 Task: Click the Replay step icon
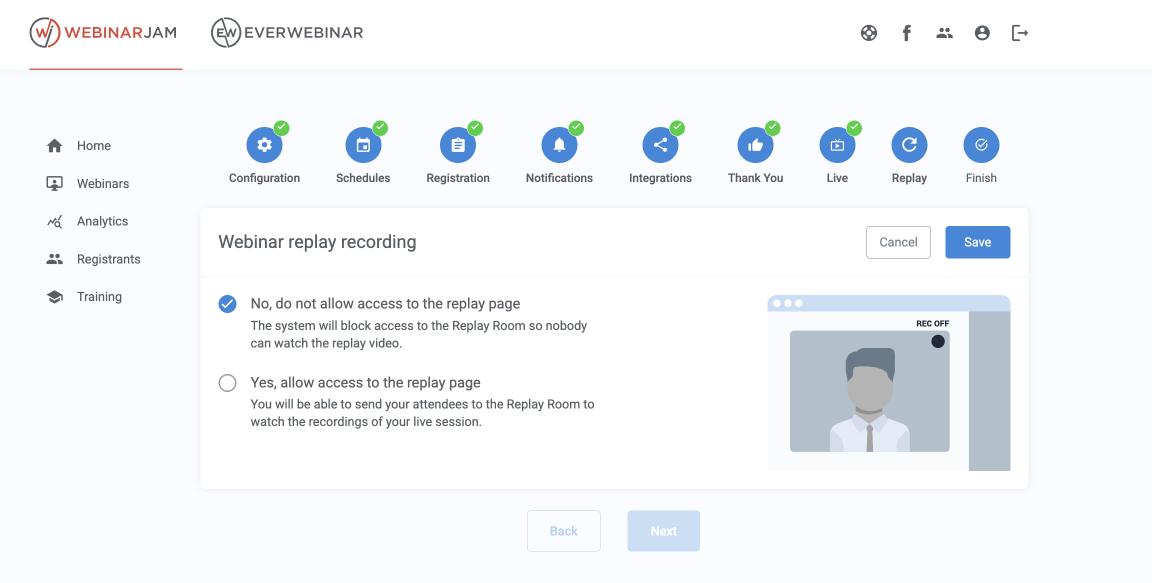click(x=909, y=146)
